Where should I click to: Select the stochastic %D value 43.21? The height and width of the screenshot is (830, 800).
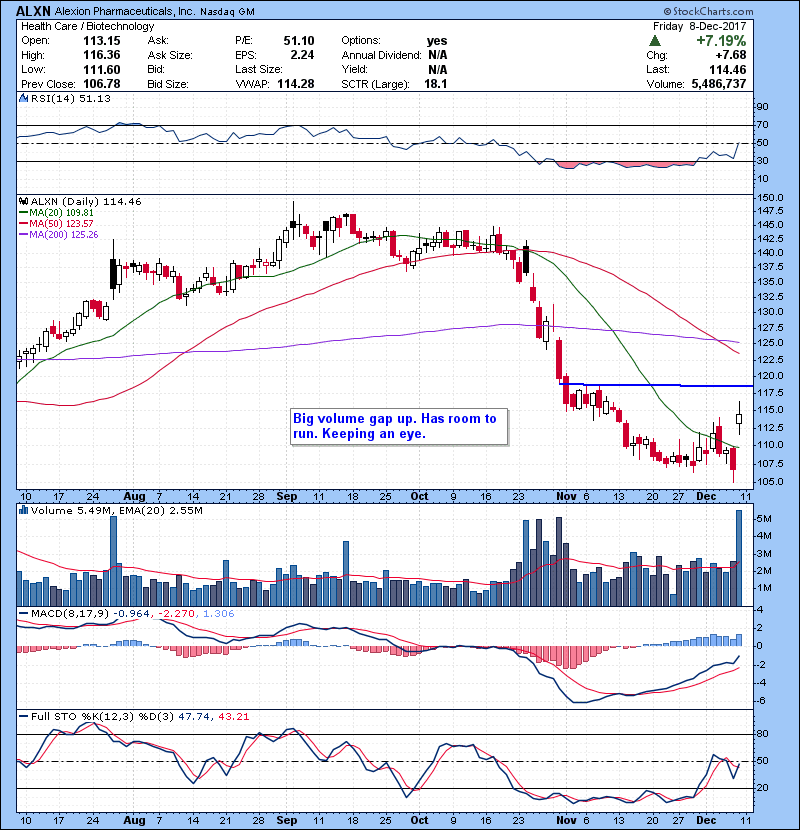click(x=233, y=717)
